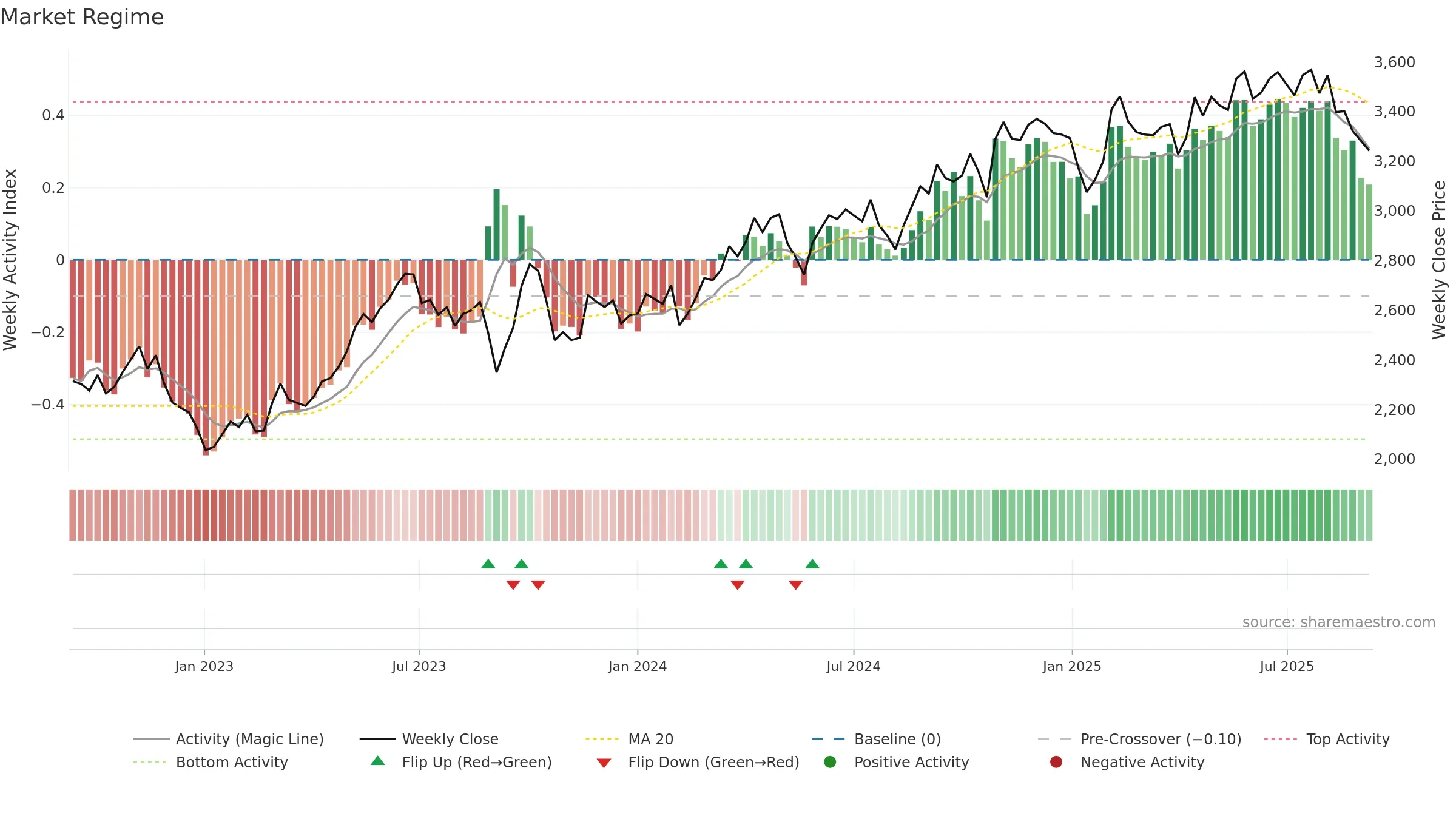Select the second green flip-up marker in late 2023
Viewport: 1456px width, 819px height.
coord(522,564)
